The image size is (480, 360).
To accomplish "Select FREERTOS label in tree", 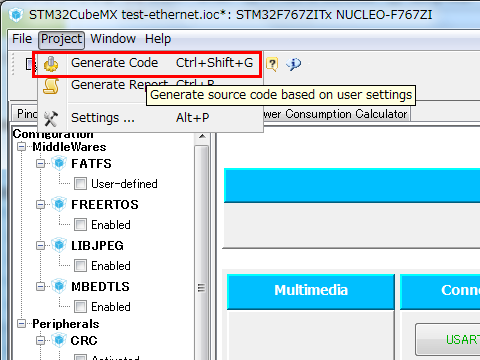I will pos(105,205).
